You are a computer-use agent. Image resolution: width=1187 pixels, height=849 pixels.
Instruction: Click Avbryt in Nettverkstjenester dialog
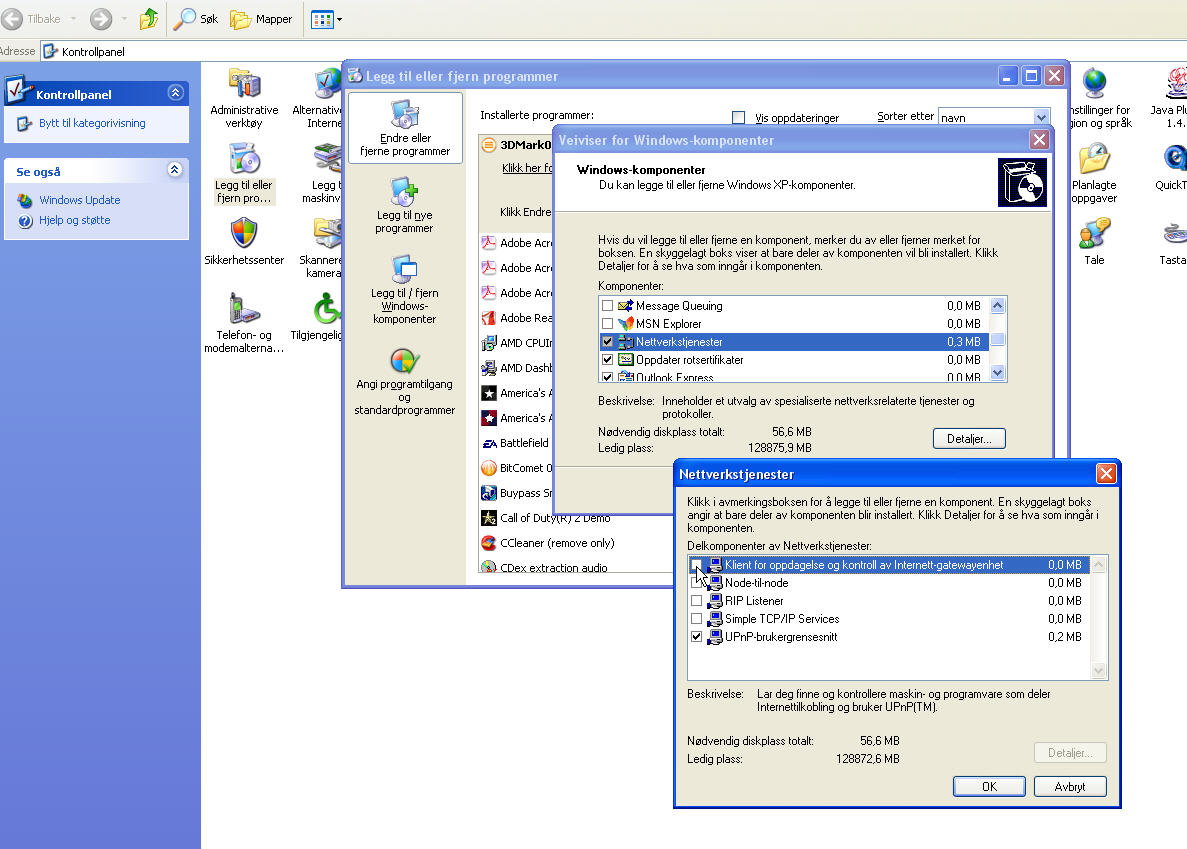pyautogui.click(x=1070, y=787)
